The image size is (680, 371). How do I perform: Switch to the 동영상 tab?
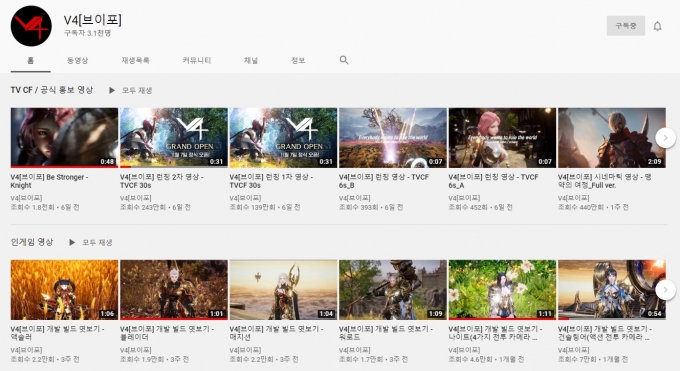[x=78, y=60]
